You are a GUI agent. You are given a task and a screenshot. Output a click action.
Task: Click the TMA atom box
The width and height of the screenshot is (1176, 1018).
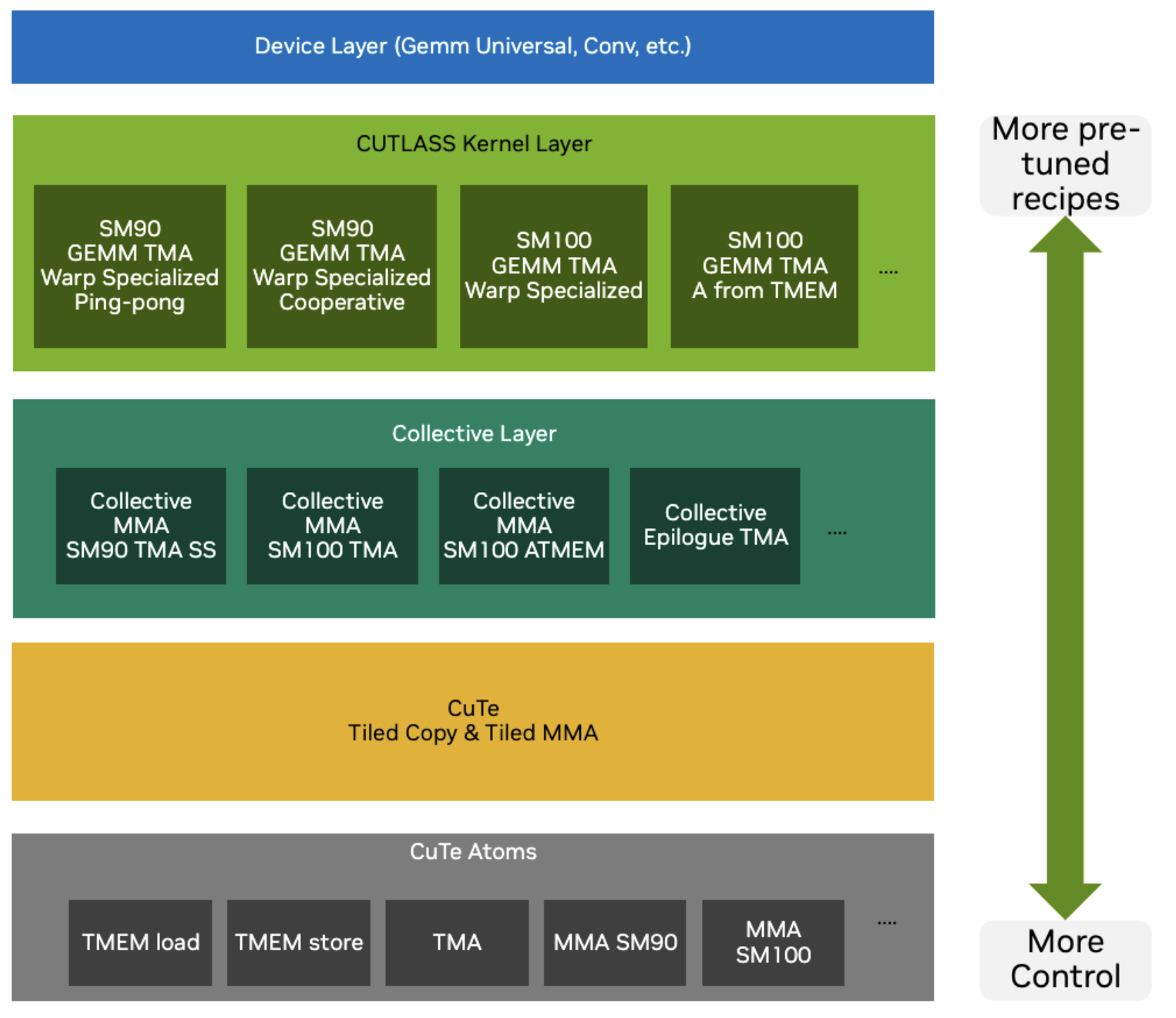coord(458,942)
